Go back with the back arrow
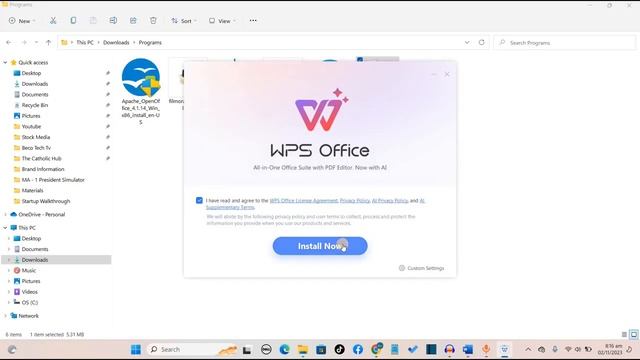Image resolution: width=640 pixels, height=360 pixels. 9,42
